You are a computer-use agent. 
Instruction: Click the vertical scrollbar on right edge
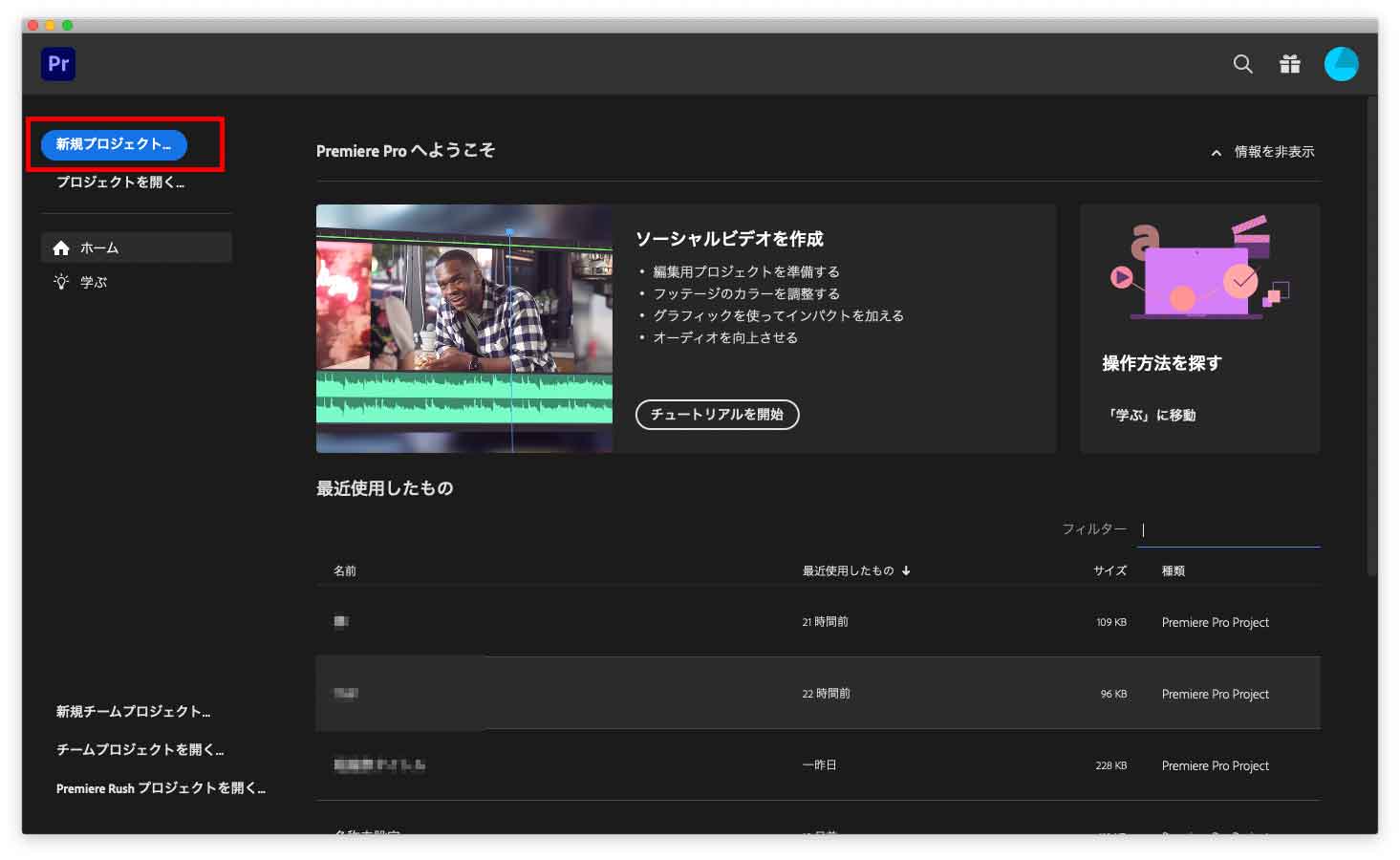click(1371, 334)
